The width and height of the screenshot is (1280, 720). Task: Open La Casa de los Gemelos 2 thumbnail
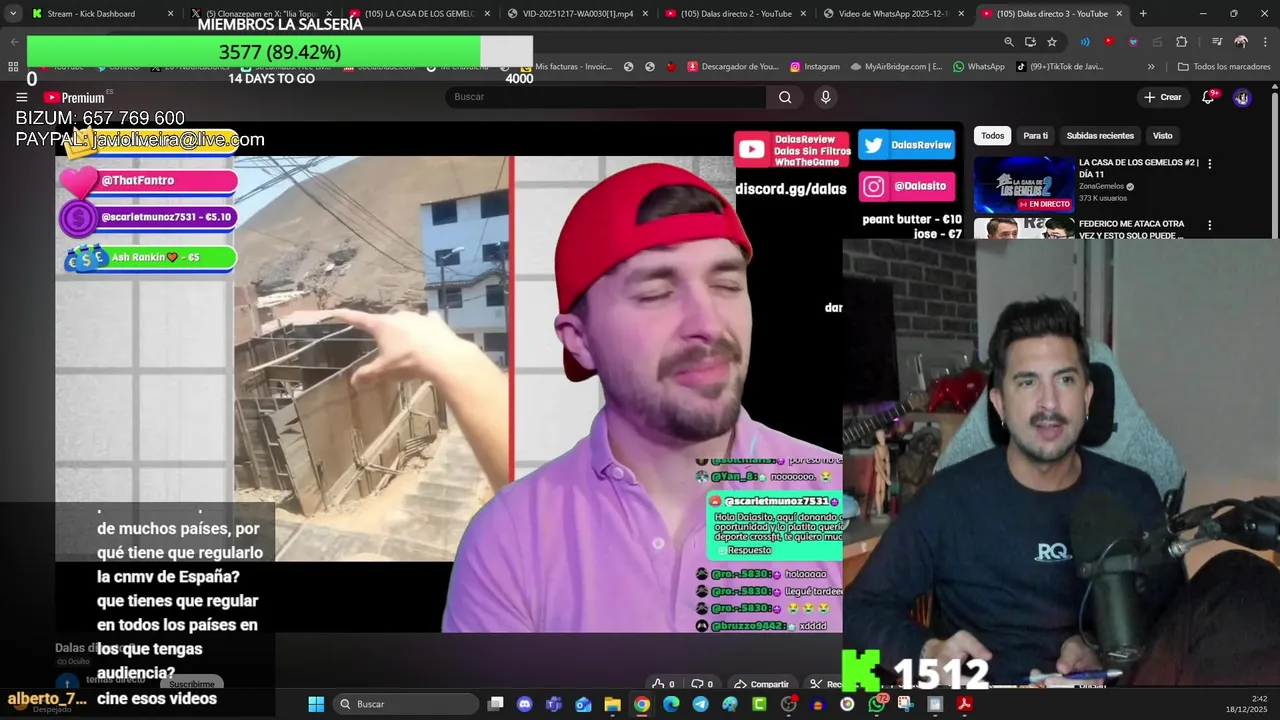point(1024,184)
